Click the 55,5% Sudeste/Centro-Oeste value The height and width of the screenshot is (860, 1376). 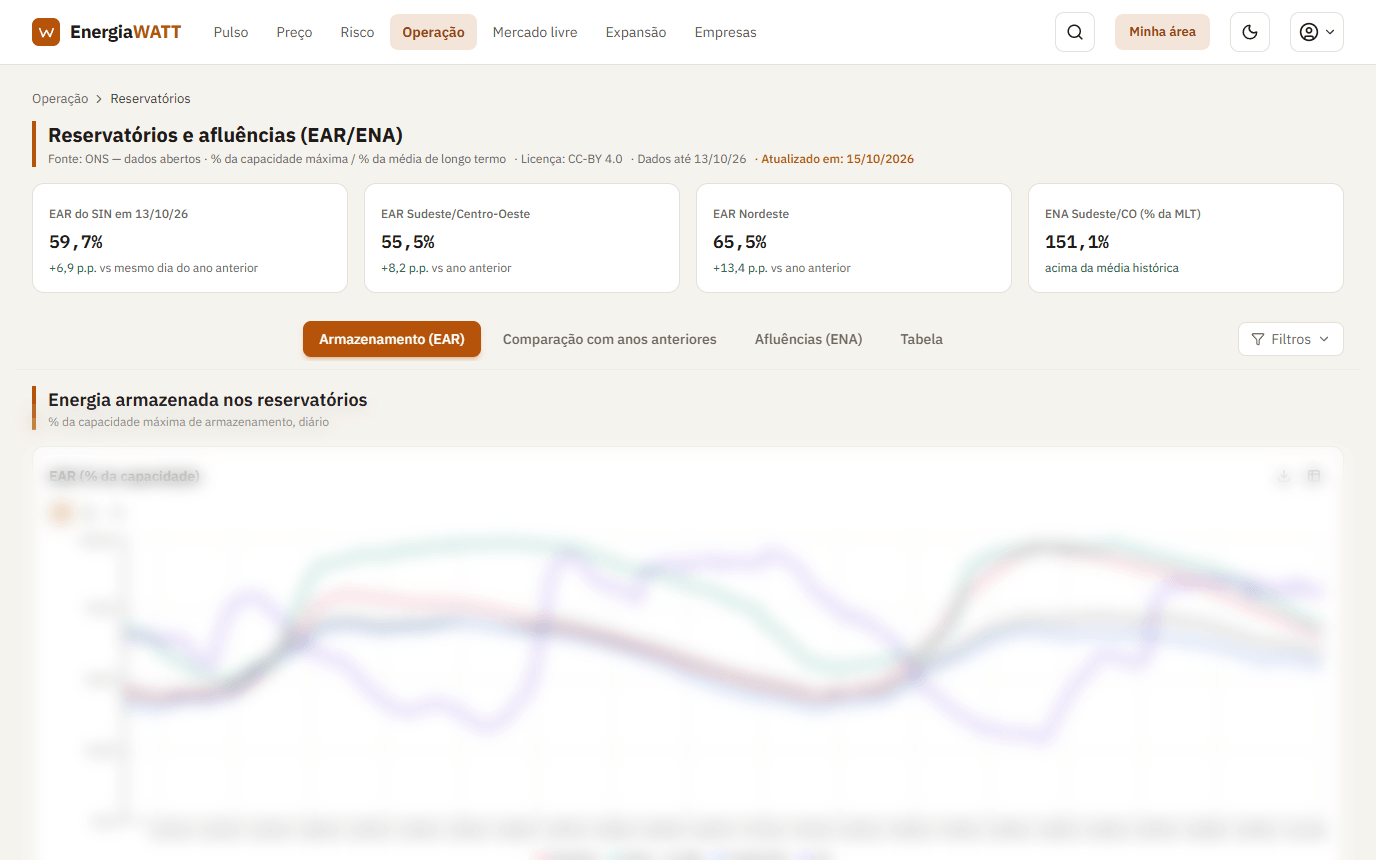[408, 241]
